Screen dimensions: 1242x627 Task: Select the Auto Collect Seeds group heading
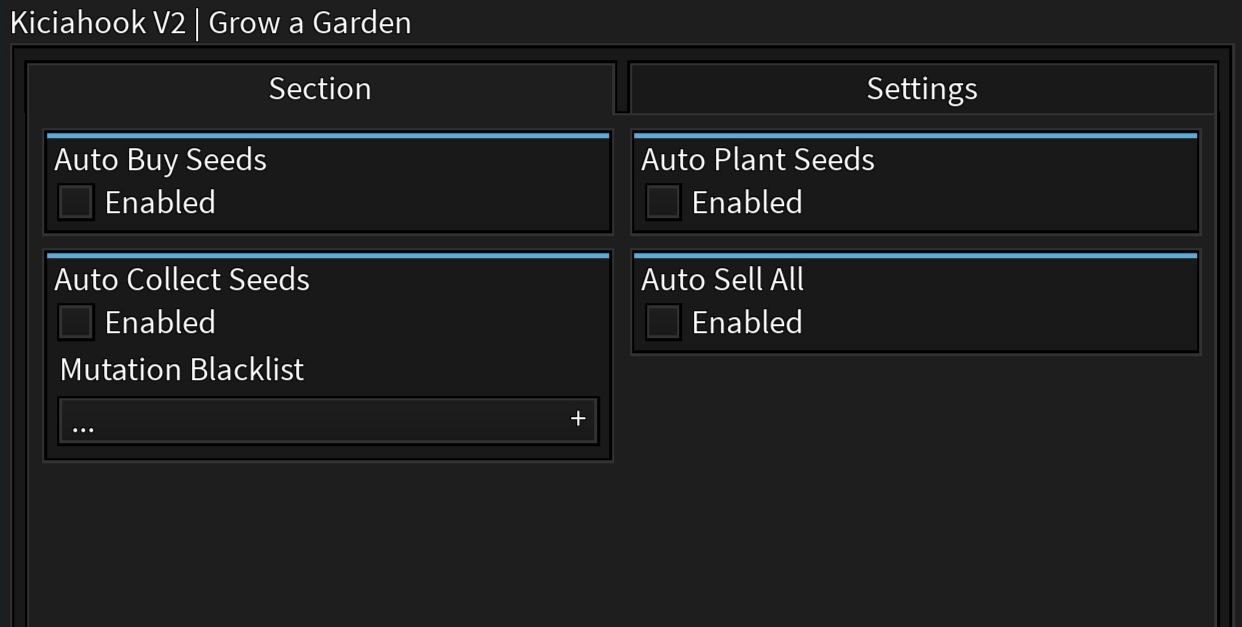tap(182, 280)
